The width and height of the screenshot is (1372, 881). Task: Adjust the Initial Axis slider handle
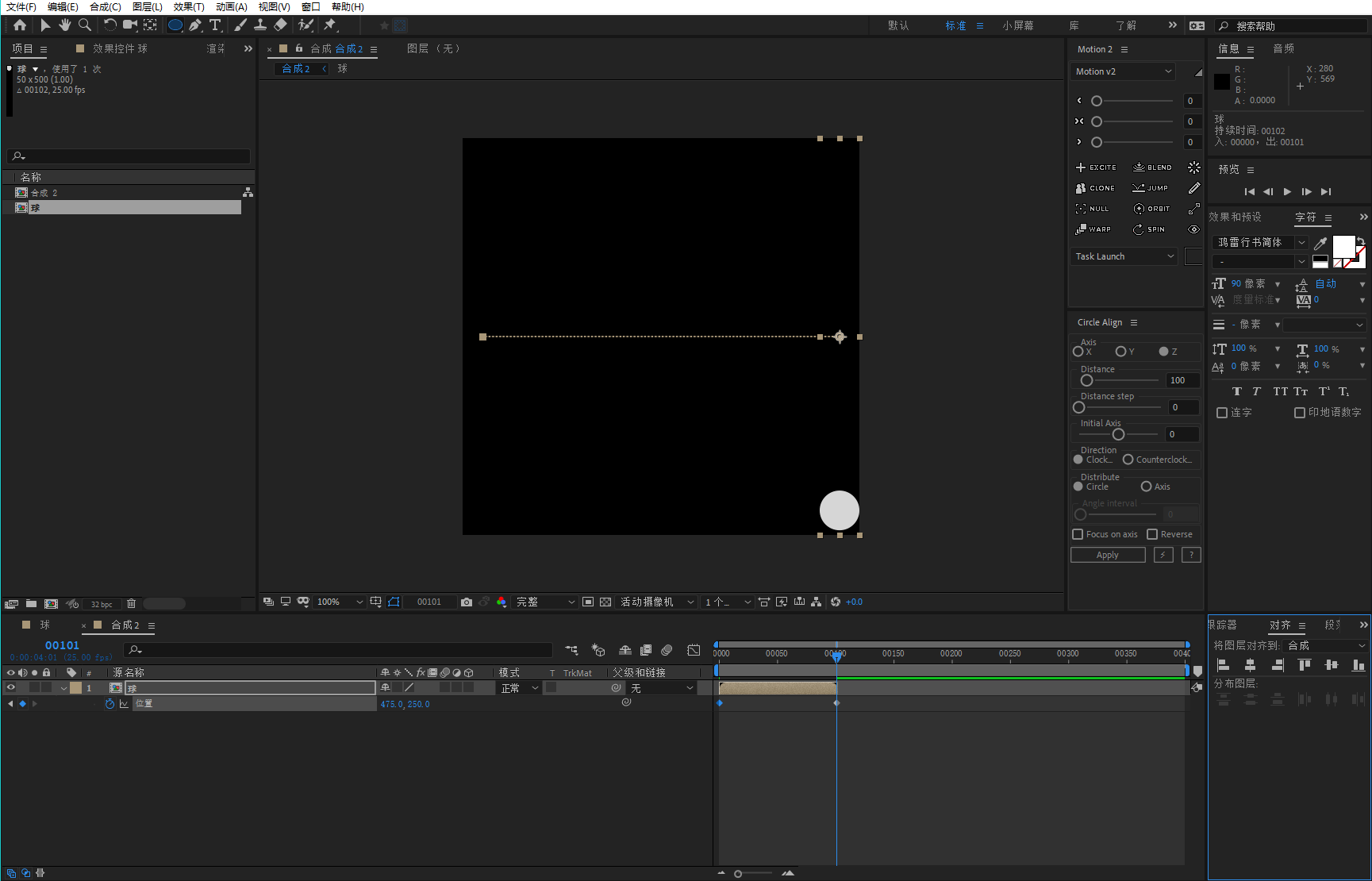pos(1118,434)
